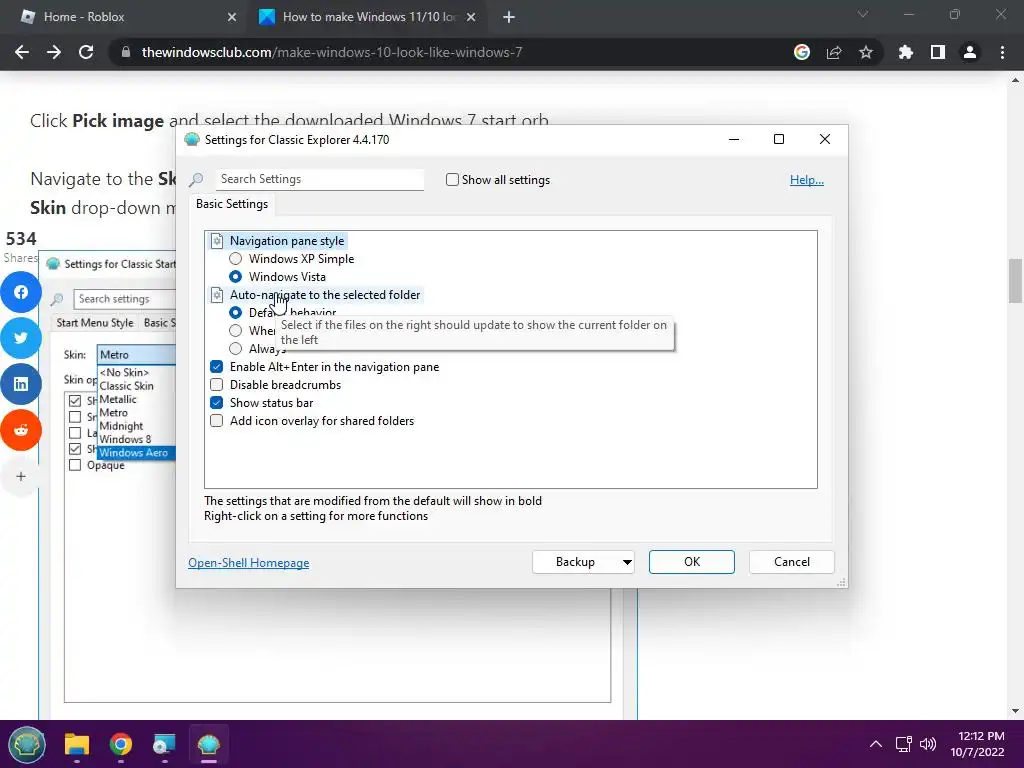Click the Navigation pane style setting icon
Viewport: 1024px width, 768px height.
[217, 241]
